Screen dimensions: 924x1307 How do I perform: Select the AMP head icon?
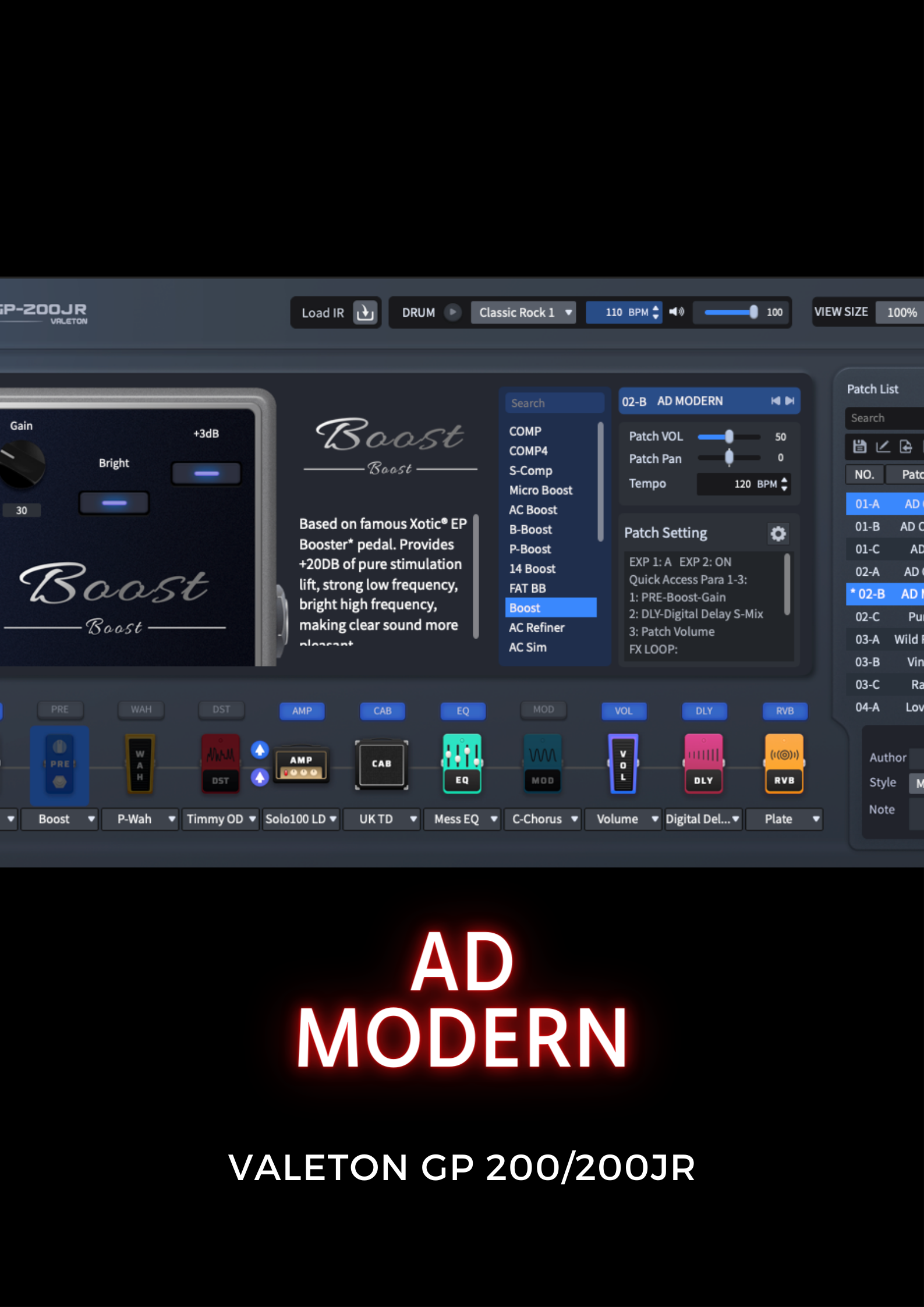click(x=301, y=765)
